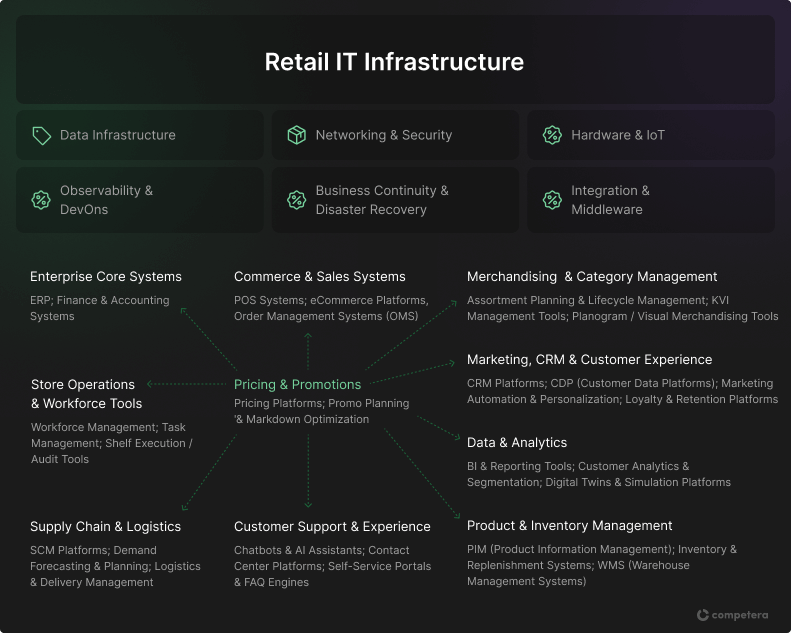Screen dimensions: 791x633
Task: Click the badge icon beside Business Continuity
Action: pos(296,200)
